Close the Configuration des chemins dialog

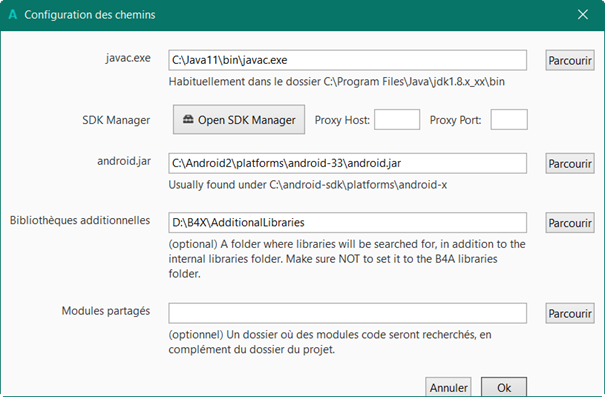(583, 15)
